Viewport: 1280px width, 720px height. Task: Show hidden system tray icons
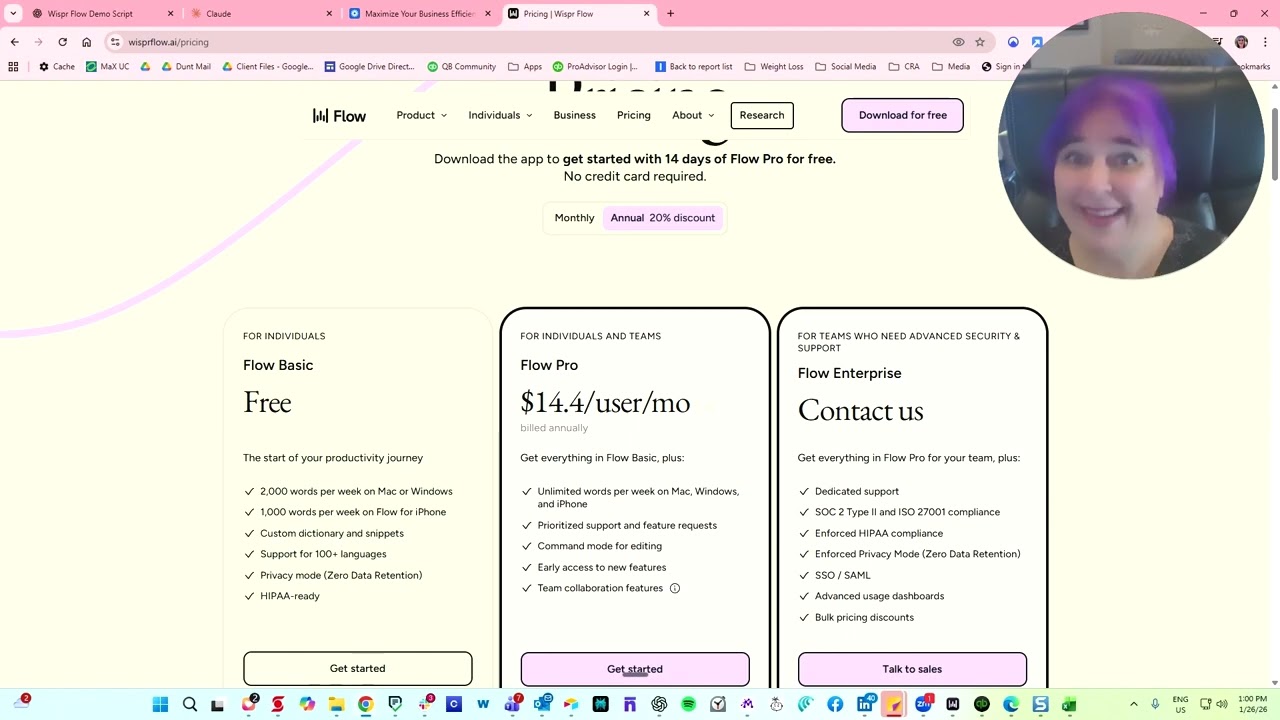tap(1133, 705)
